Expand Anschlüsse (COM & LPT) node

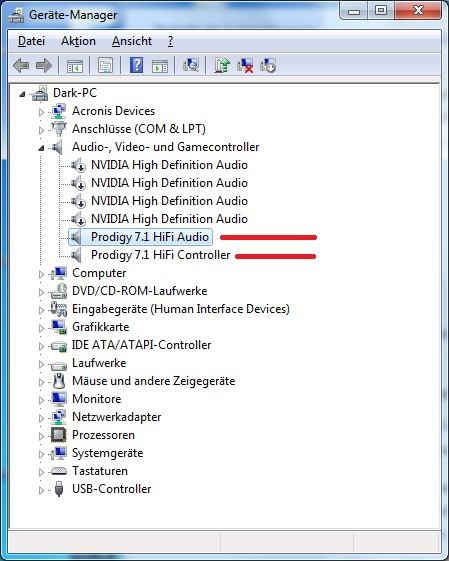pos(41,130)
